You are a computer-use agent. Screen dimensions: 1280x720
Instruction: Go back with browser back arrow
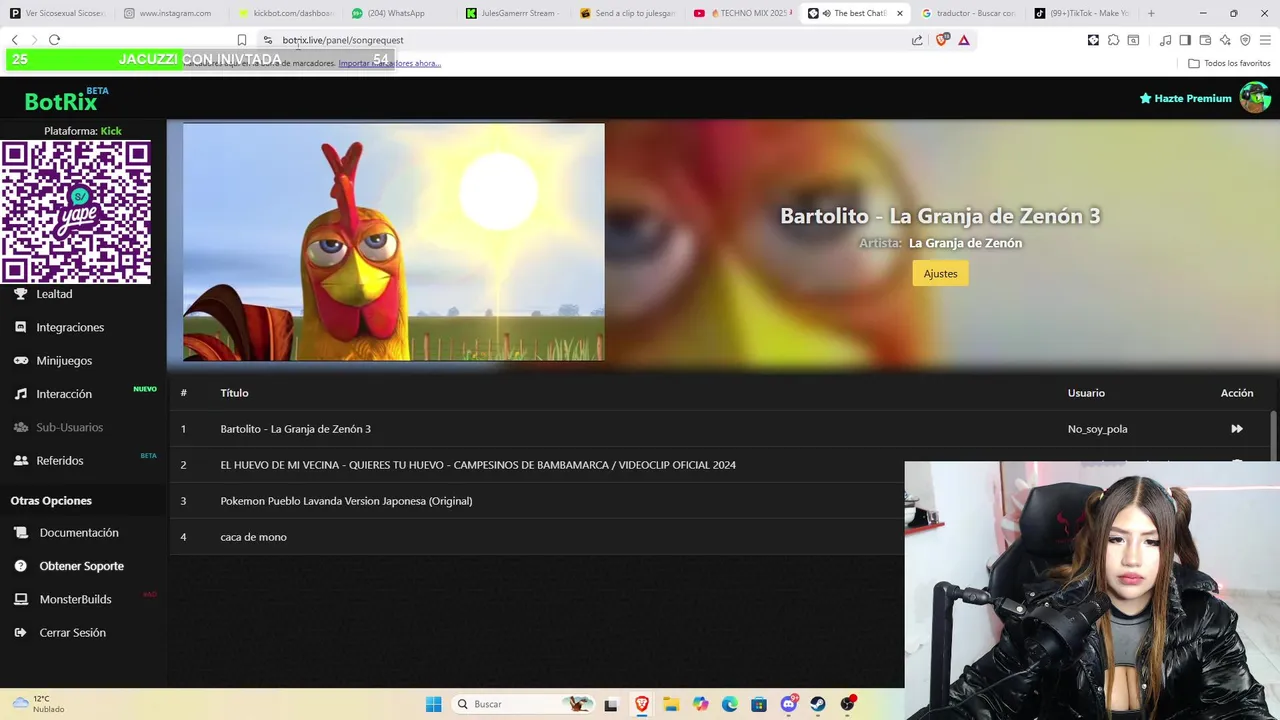tap(14, 40)
